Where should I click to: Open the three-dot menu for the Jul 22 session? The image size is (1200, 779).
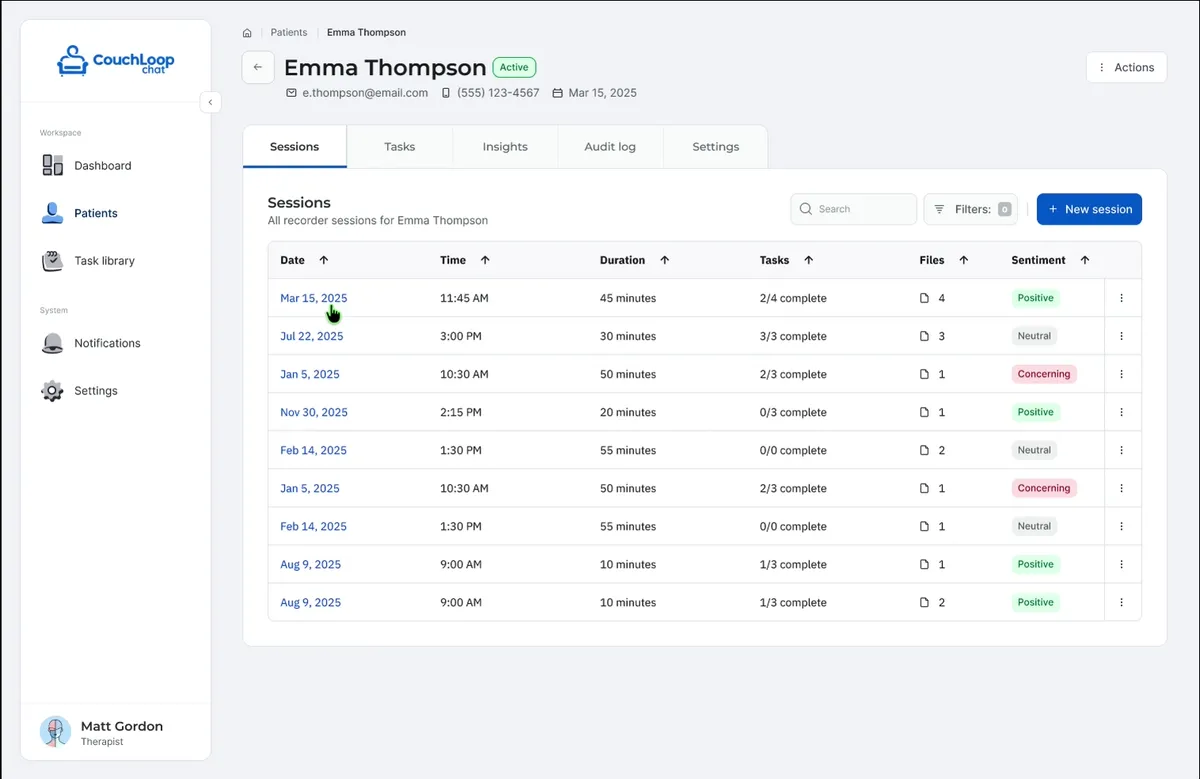(1121, 336)
